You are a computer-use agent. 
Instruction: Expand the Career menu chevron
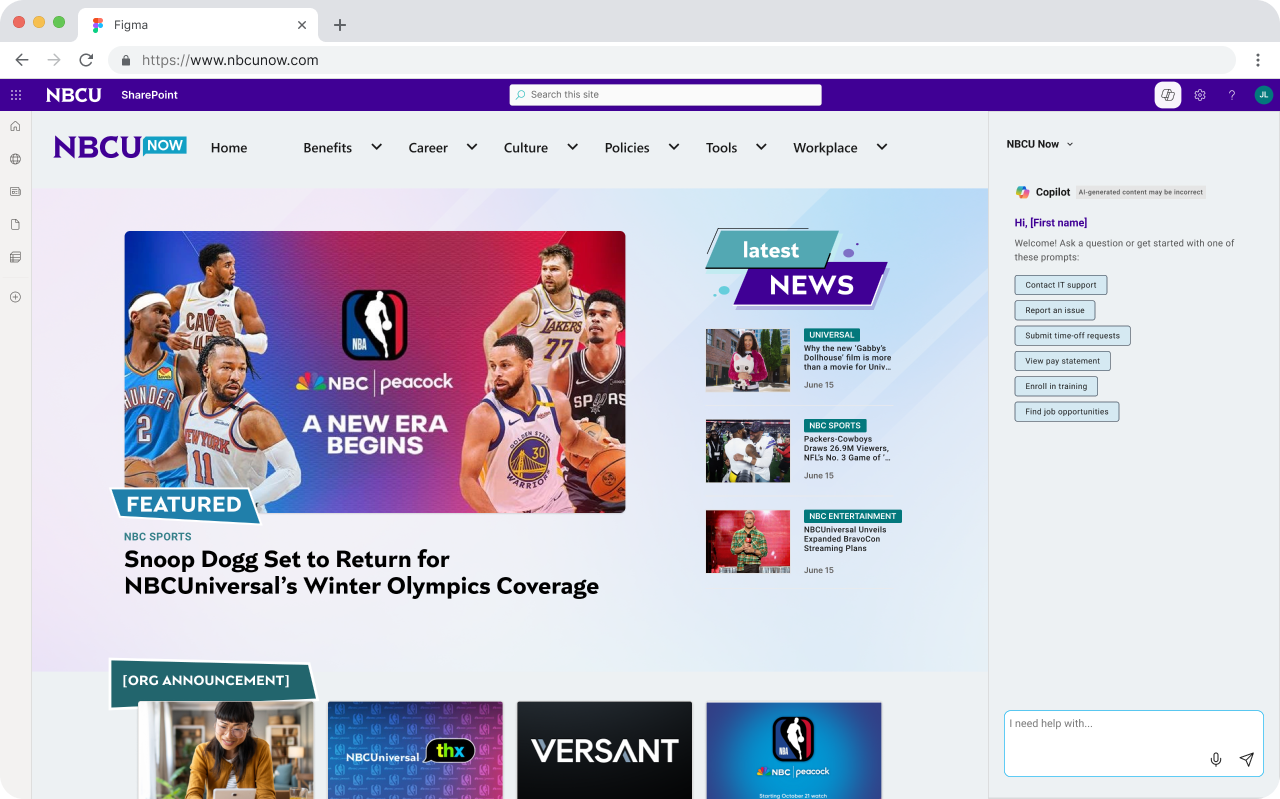coord(472,147)
